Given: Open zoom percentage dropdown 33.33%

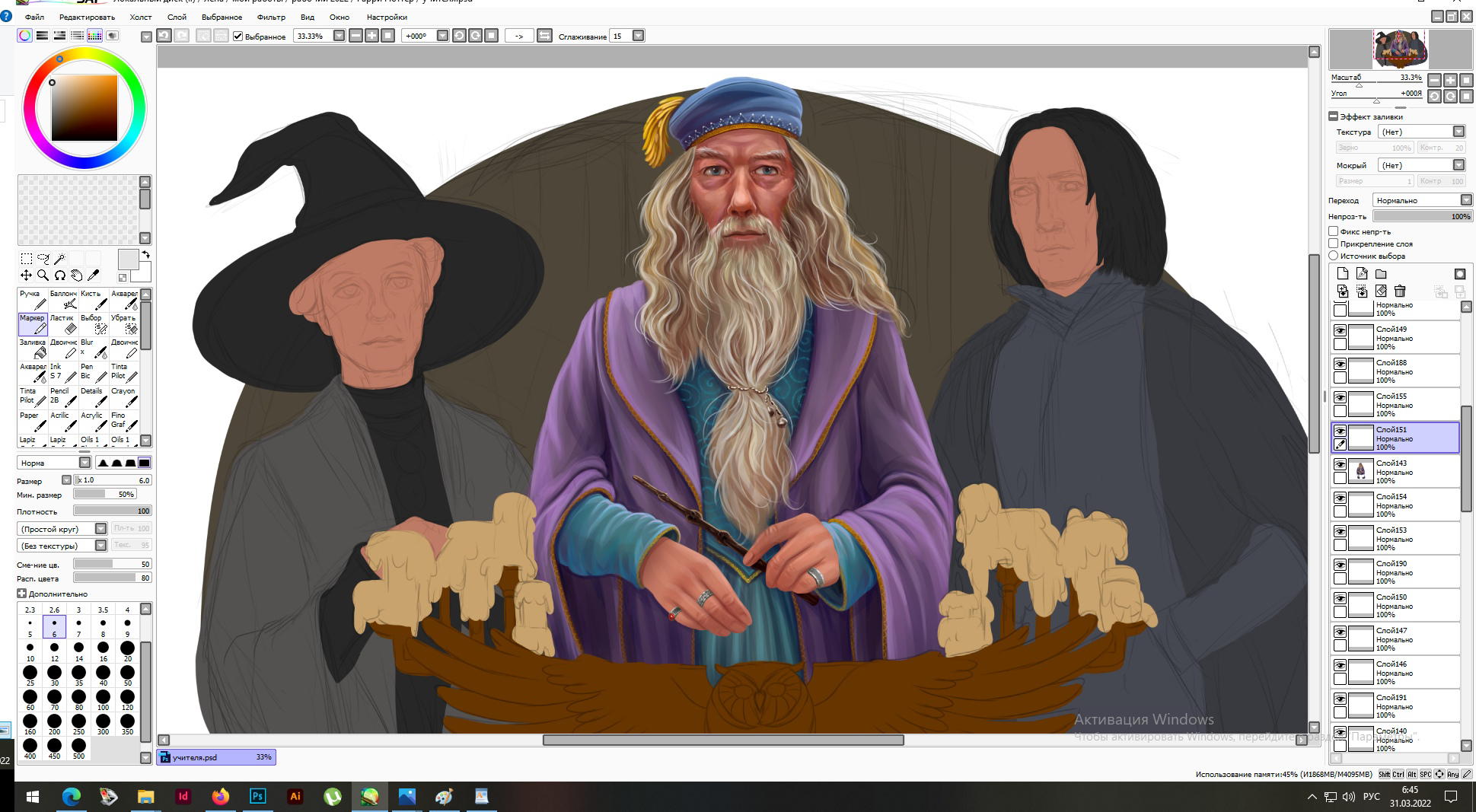Looking at the screenshot, I should (339, 36).
